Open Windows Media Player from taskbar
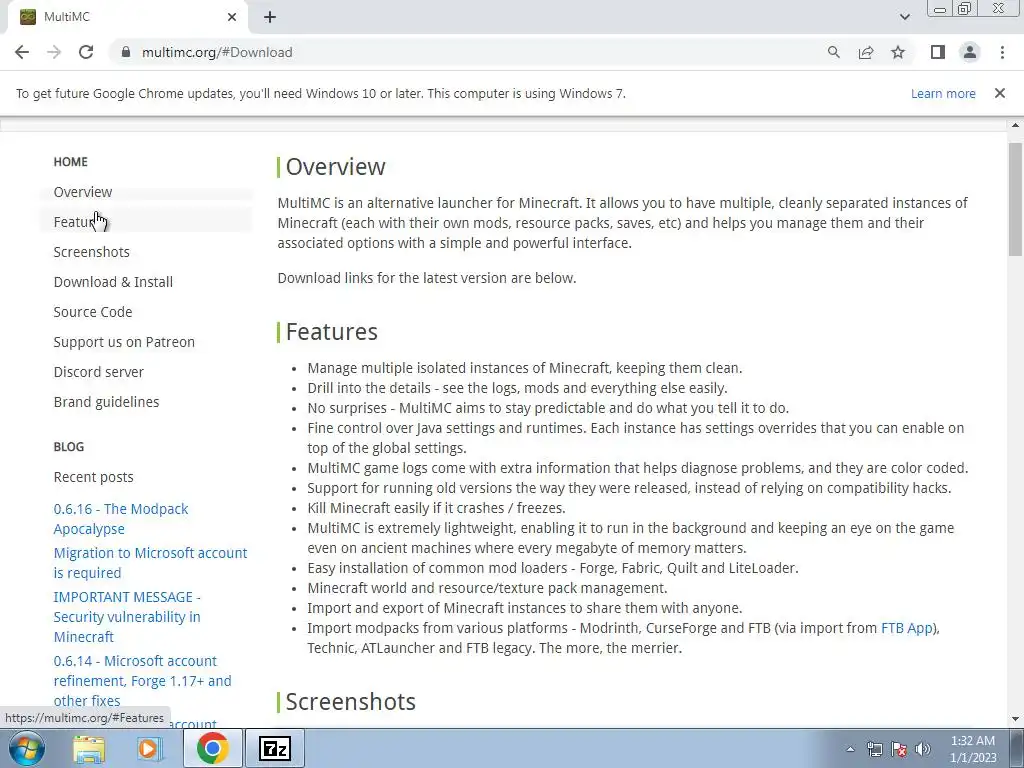 (x=150, y=748)
